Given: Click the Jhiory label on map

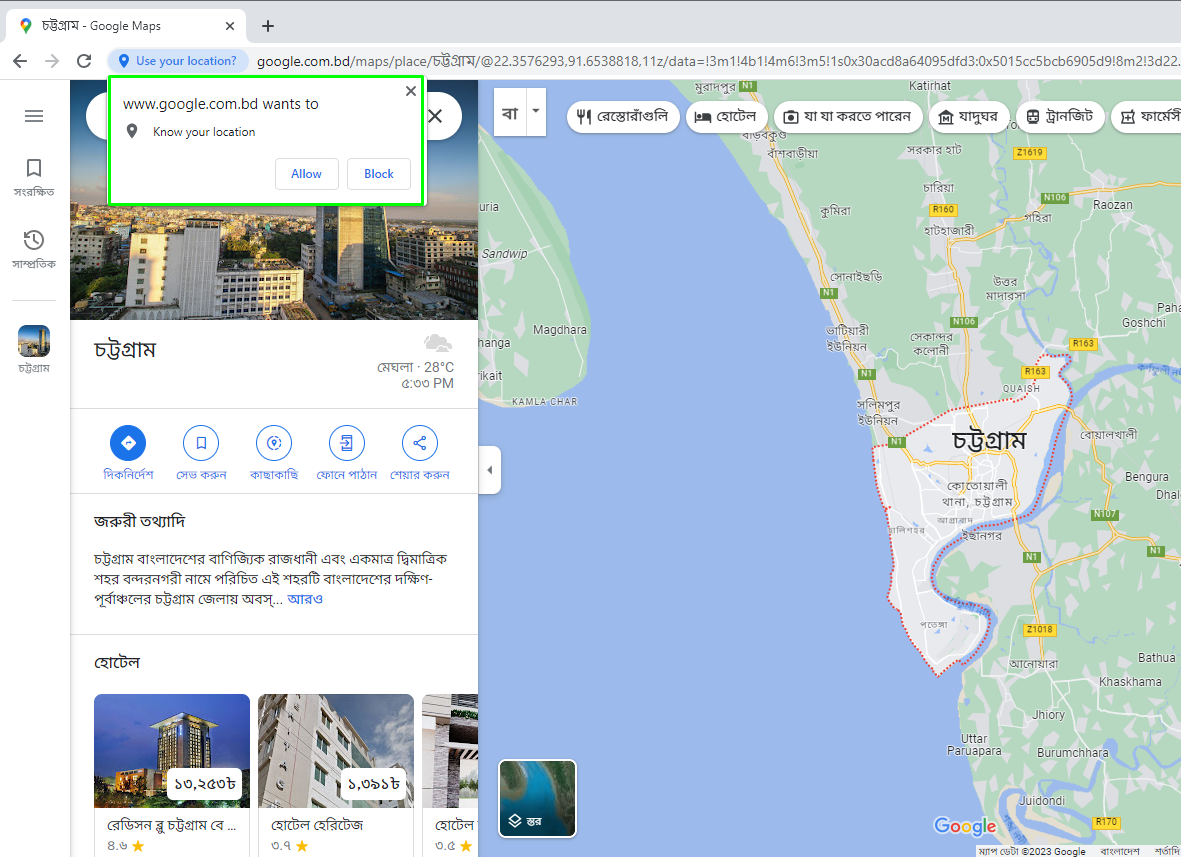Looking at the screenshot, I should pyautogui.click(x=1048, y=715).
